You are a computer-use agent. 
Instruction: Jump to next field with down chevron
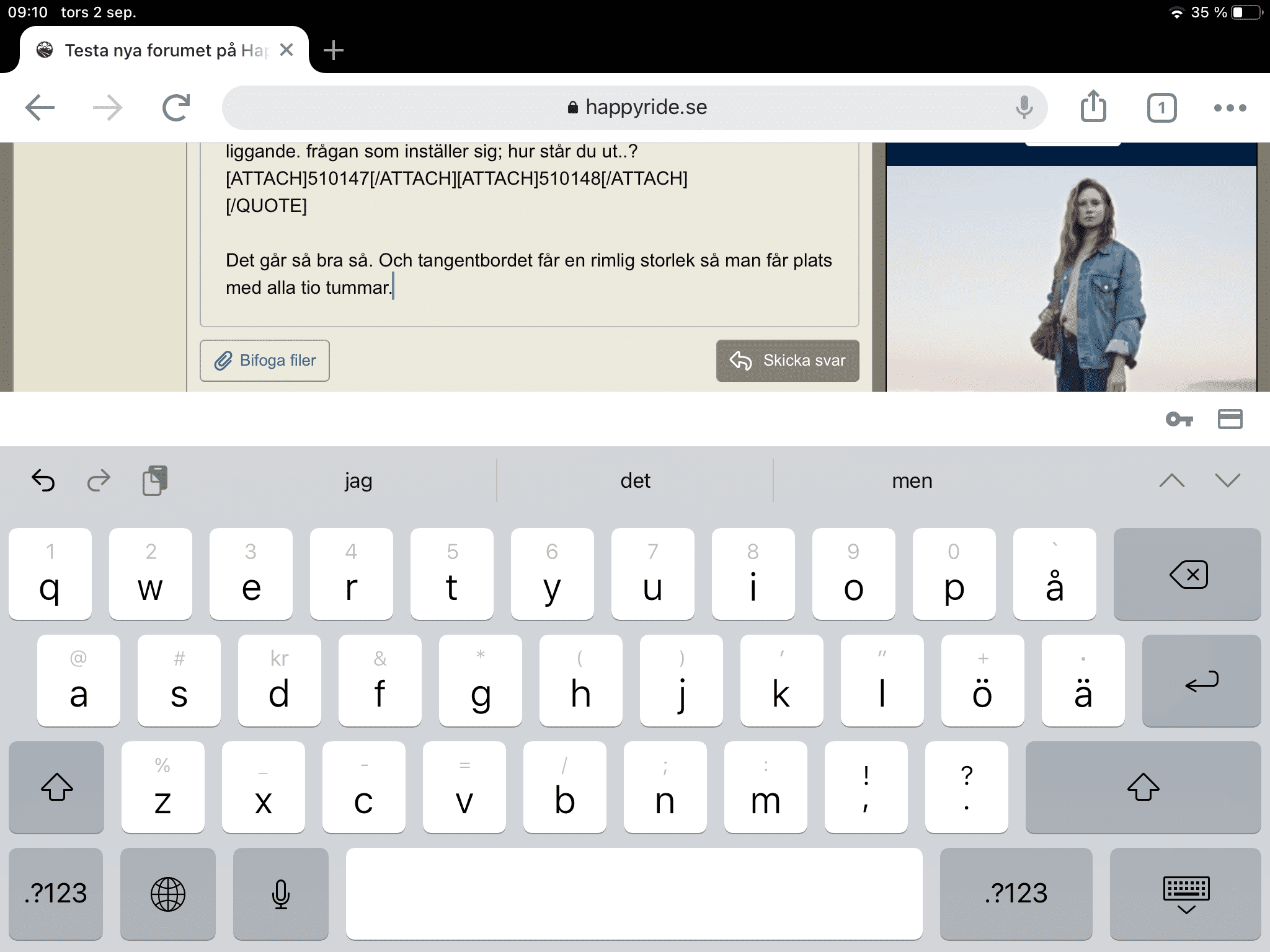coord(1227,480)
